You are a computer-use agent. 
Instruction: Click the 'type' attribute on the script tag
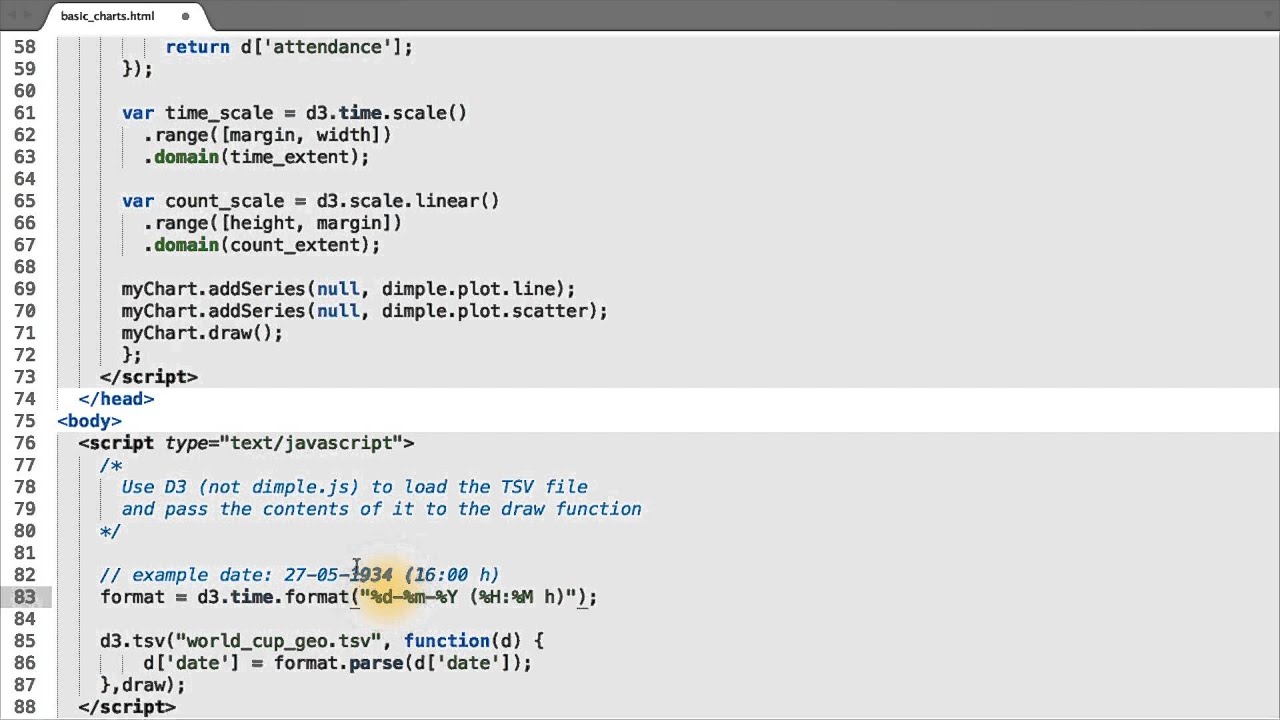click(x=186, y=443)
